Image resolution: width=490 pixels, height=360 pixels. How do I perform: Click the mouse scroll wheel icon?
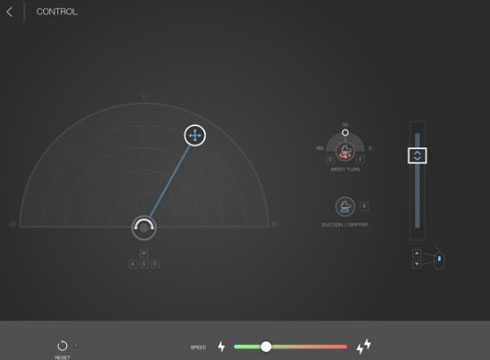pos(439,259)
